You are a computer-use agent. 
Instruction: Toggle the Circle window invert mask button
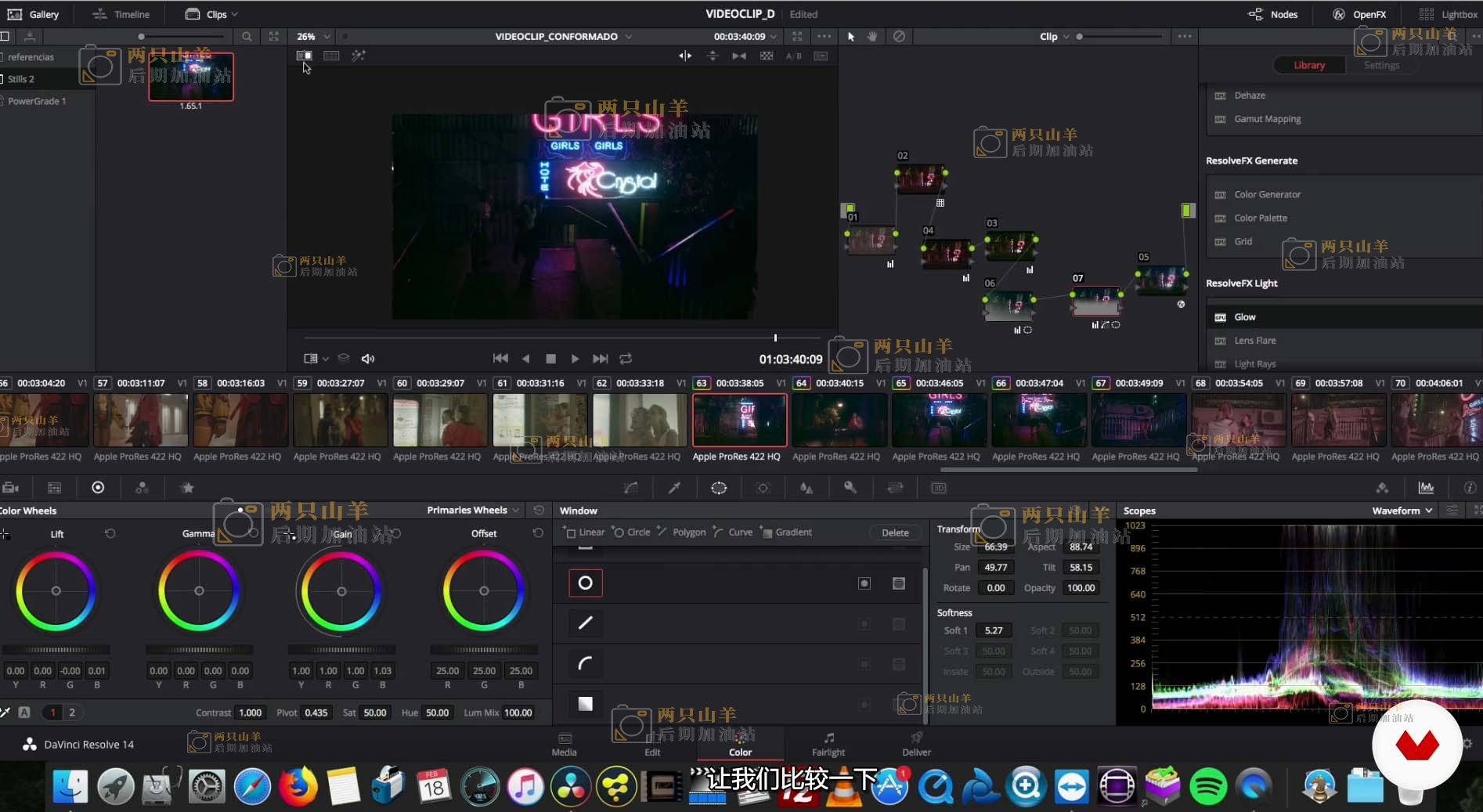point(864,583)
